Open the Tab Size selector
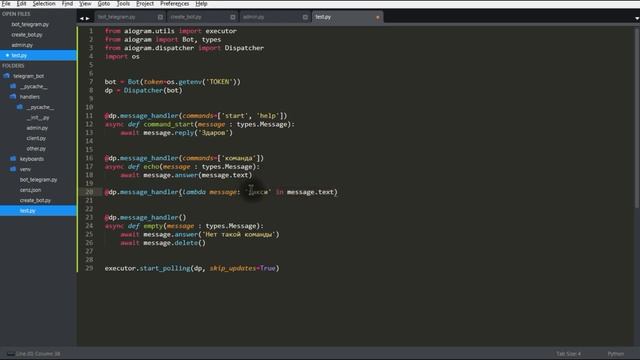This screenshot has height=360, width=640. point(568,353)
